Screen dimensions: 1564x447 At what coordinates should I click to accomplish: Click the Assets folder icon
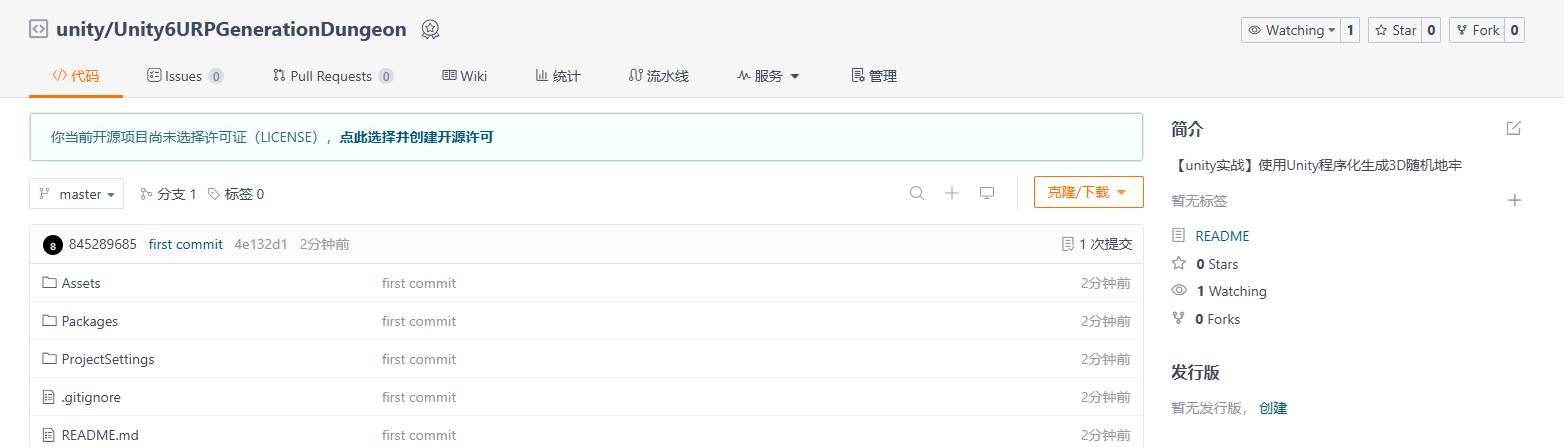(49, 283)
